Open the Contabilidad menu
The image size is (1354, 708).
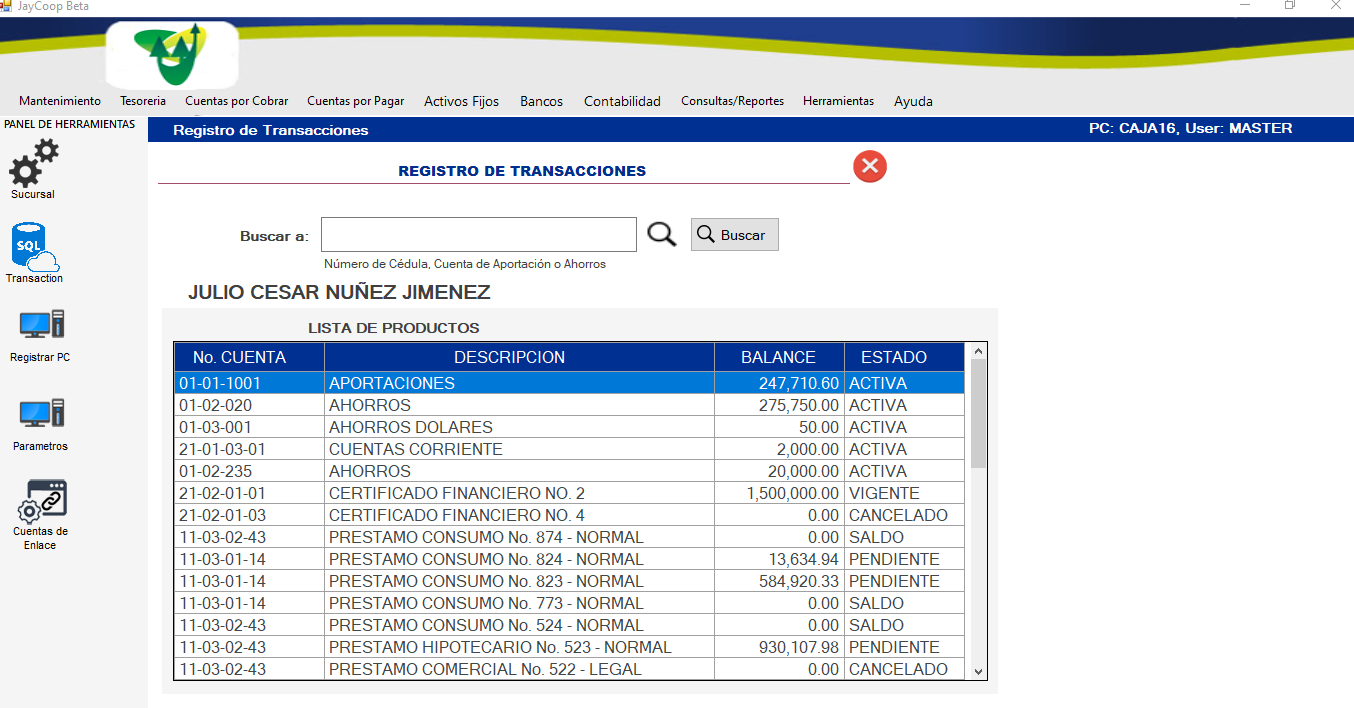click(622, 101)
